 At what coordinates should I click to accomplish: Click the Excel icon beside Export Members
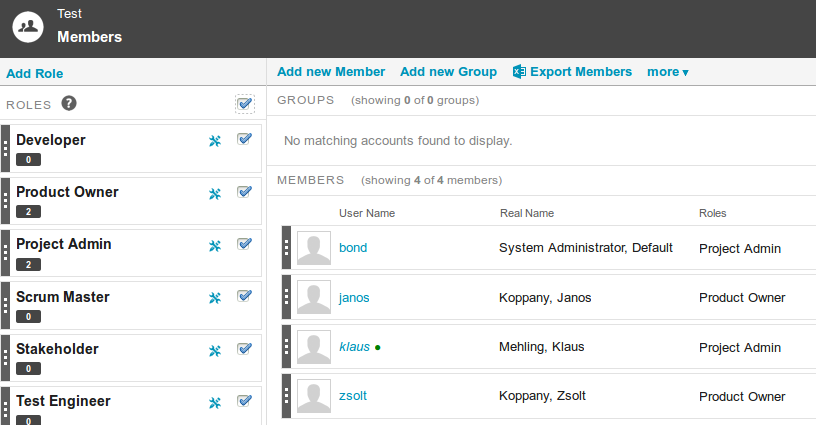[519, 72]
